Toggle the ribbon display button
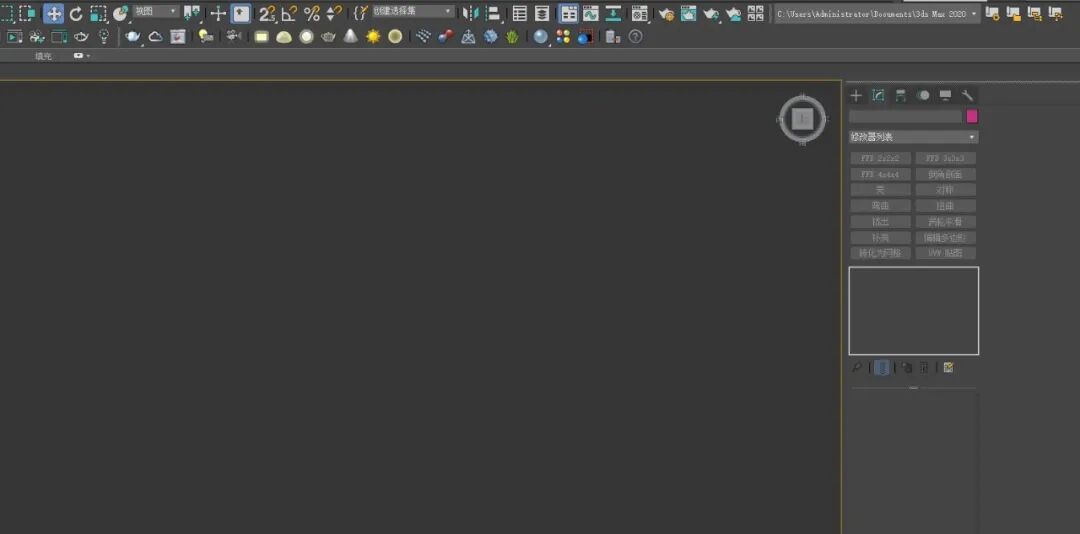Image resolution: width=1080 pixels, height=534 pixels. coord(568,13)
